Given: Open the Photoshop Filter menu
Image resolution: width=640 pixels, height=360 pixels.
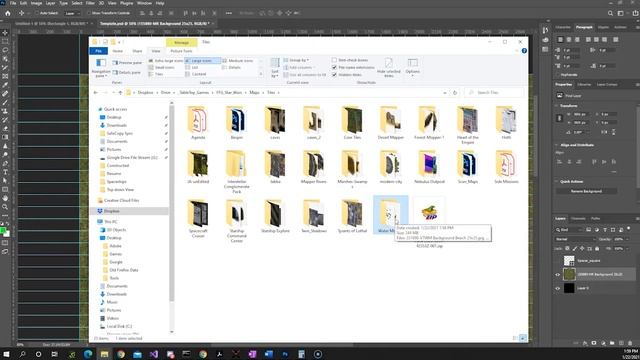Looking at the screenshot, I should coord(90,3).
